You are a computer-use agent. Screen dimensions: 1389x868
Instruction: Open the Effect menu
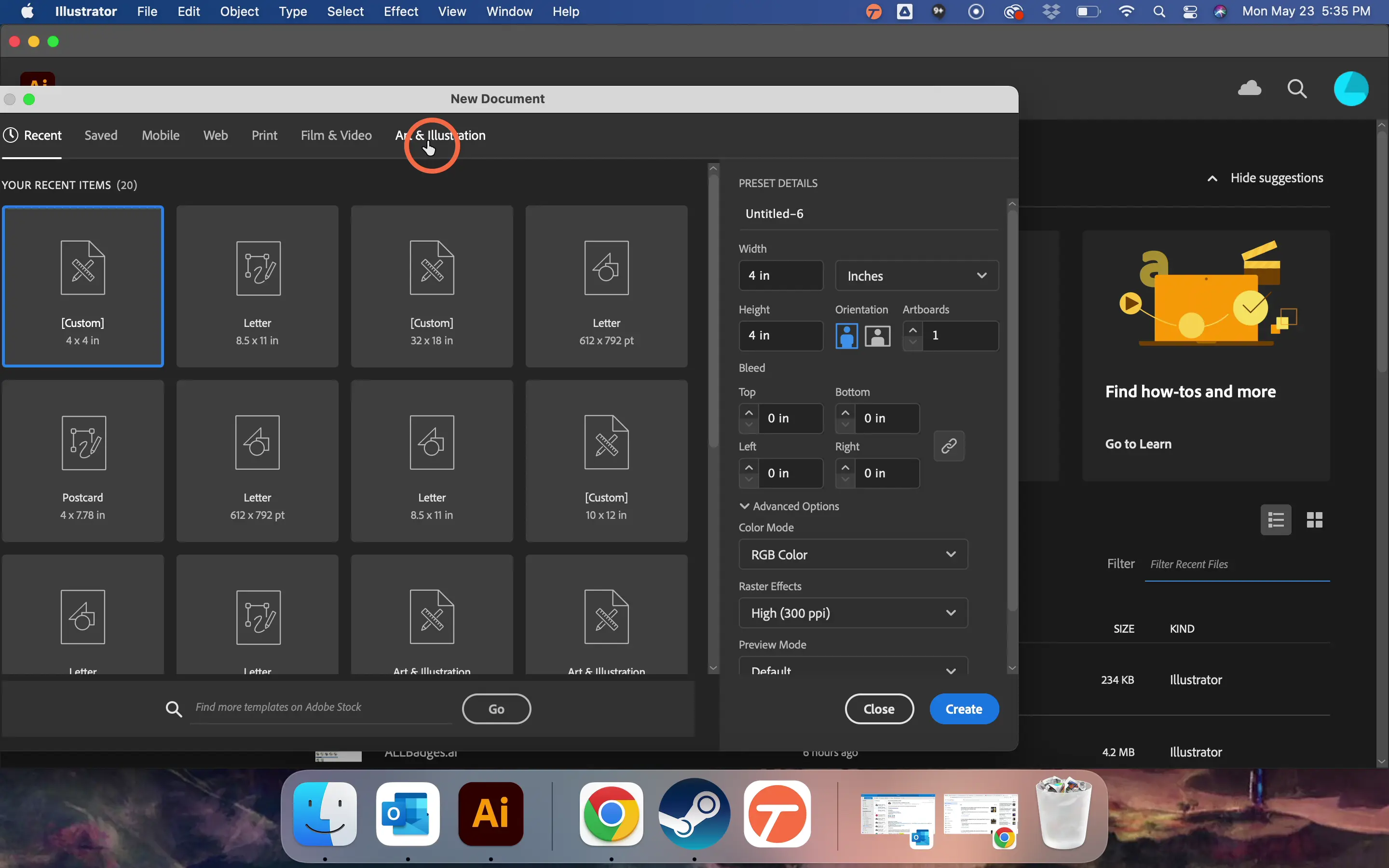coord(401,12)
